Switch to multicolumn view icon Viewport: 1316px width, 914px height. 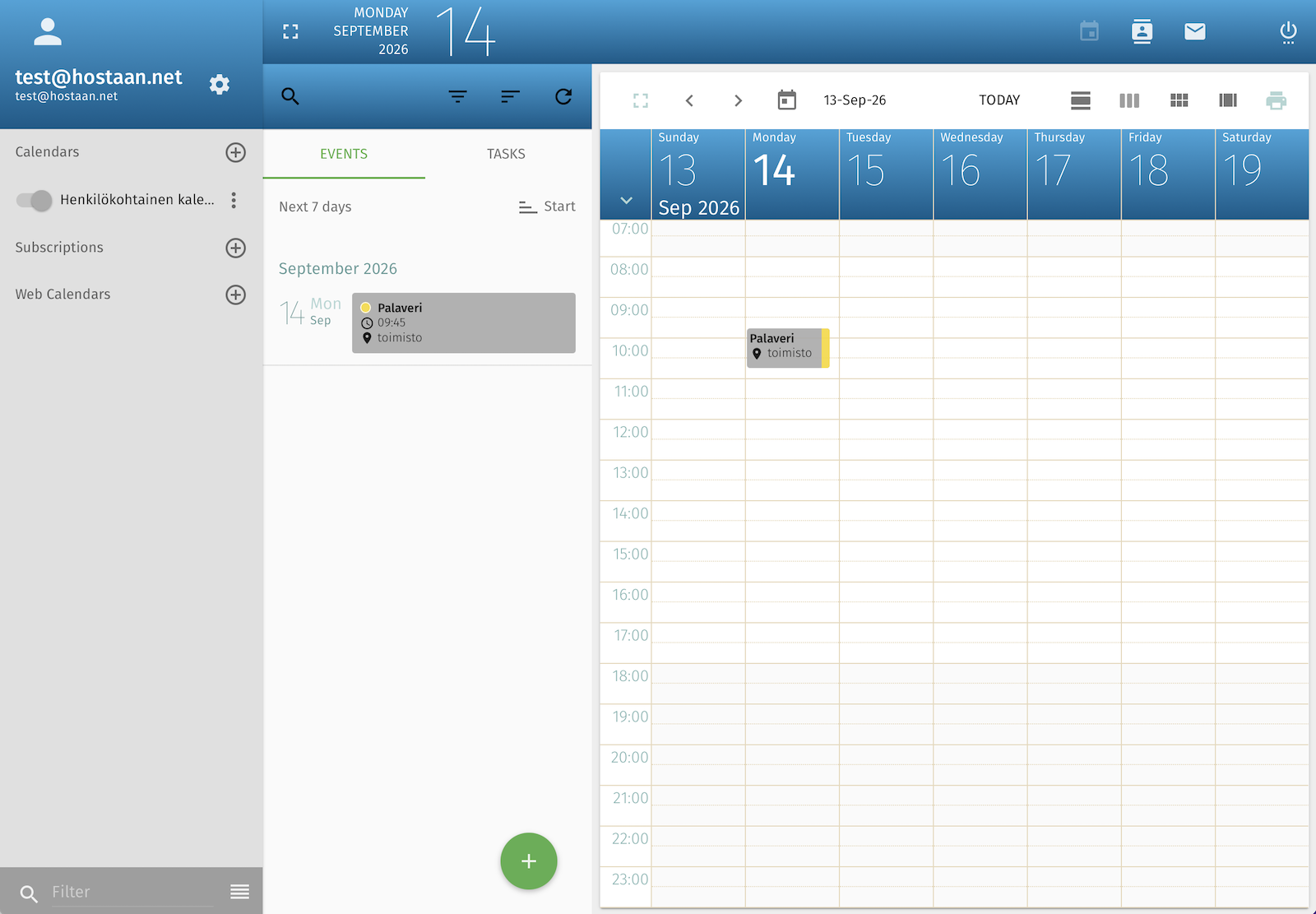point(1228,100)
